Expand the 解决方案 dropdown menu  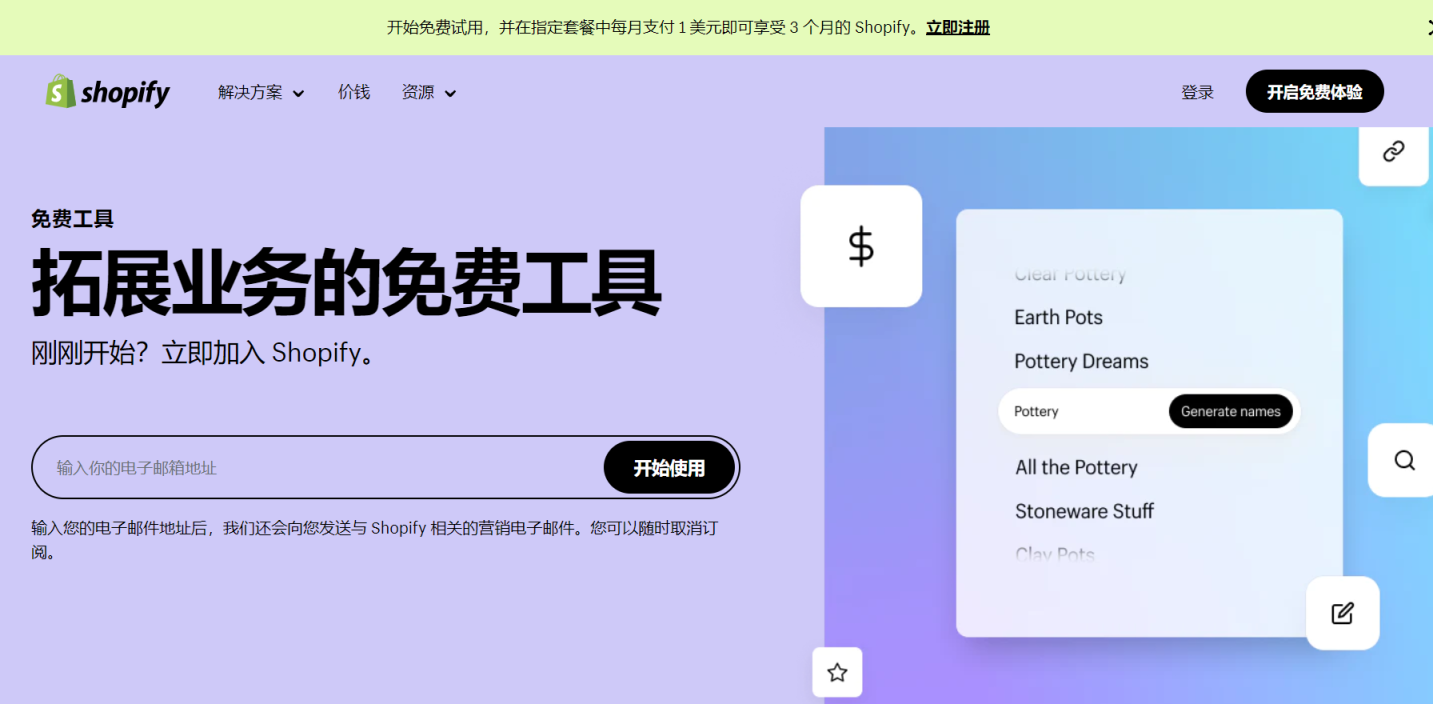(x=261, y=93)
